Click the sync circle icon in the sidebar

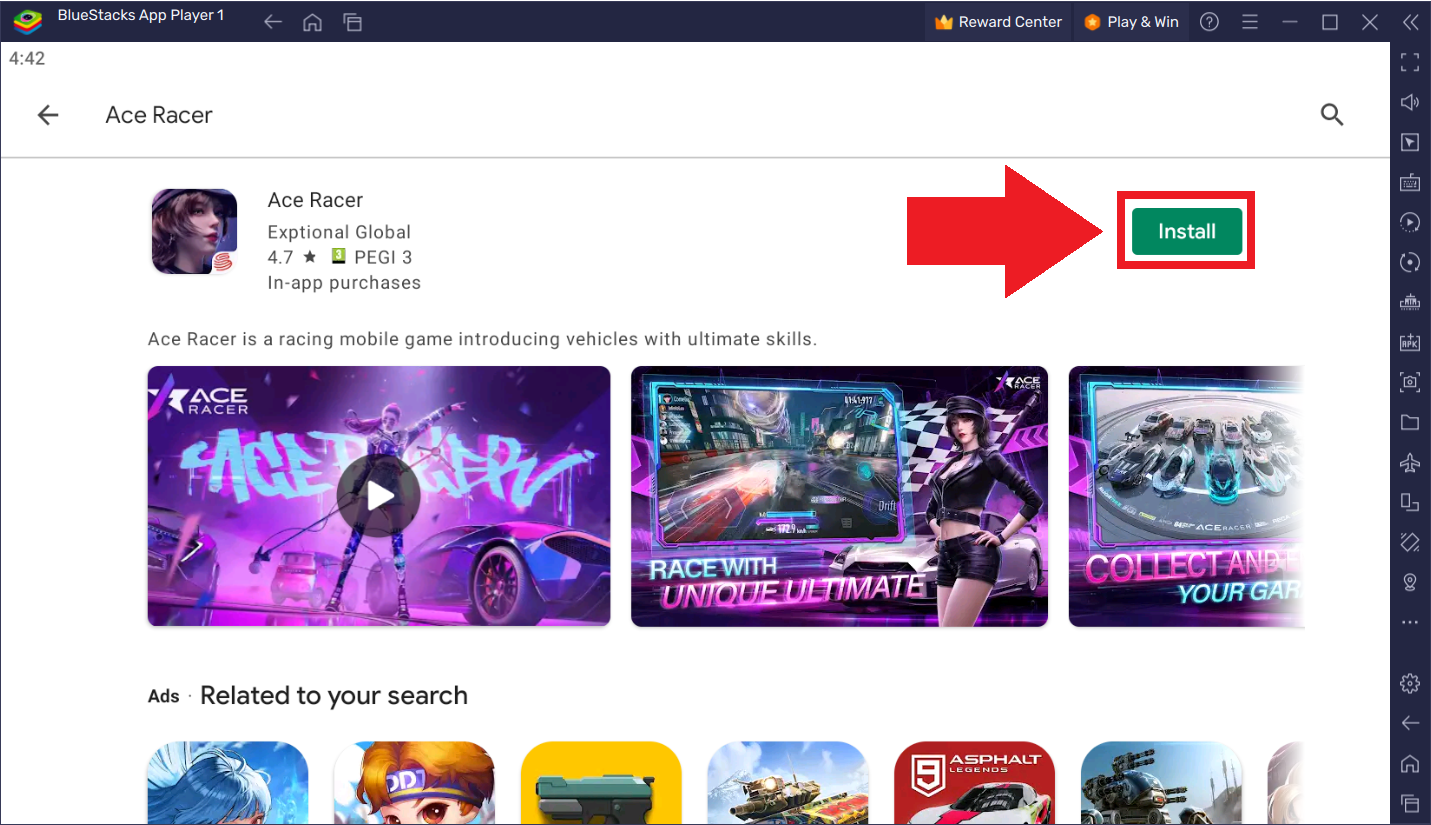[x=1410, y=262]
